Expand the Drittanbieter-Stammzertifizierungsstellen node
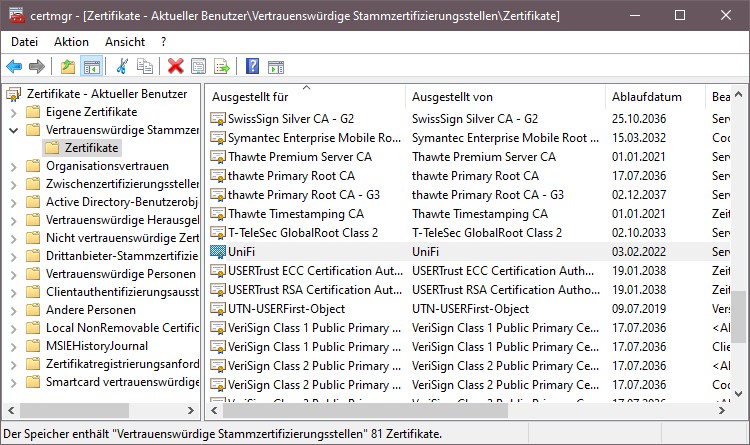The width and height of the screenshot is (750, 445). (x=13, y=256)
